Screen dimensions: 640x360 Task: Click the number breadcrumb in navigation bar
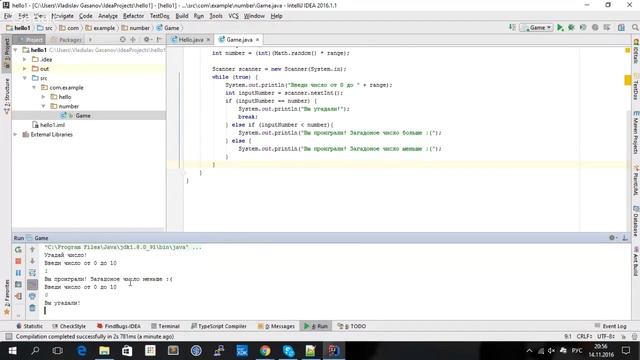(136, 28)
